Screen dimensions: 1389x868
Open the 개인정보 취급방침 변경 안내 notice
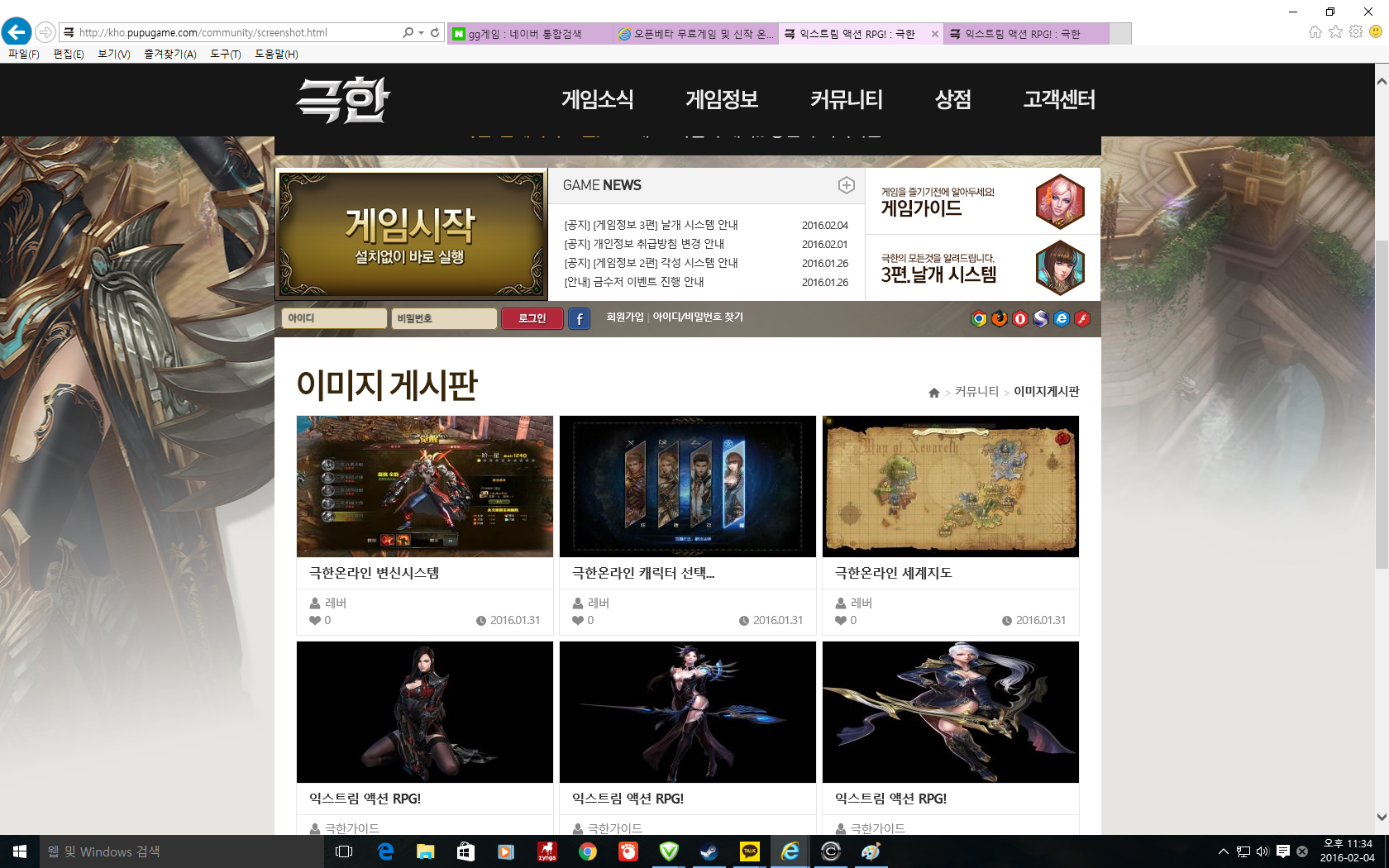[x=644, y=244]
